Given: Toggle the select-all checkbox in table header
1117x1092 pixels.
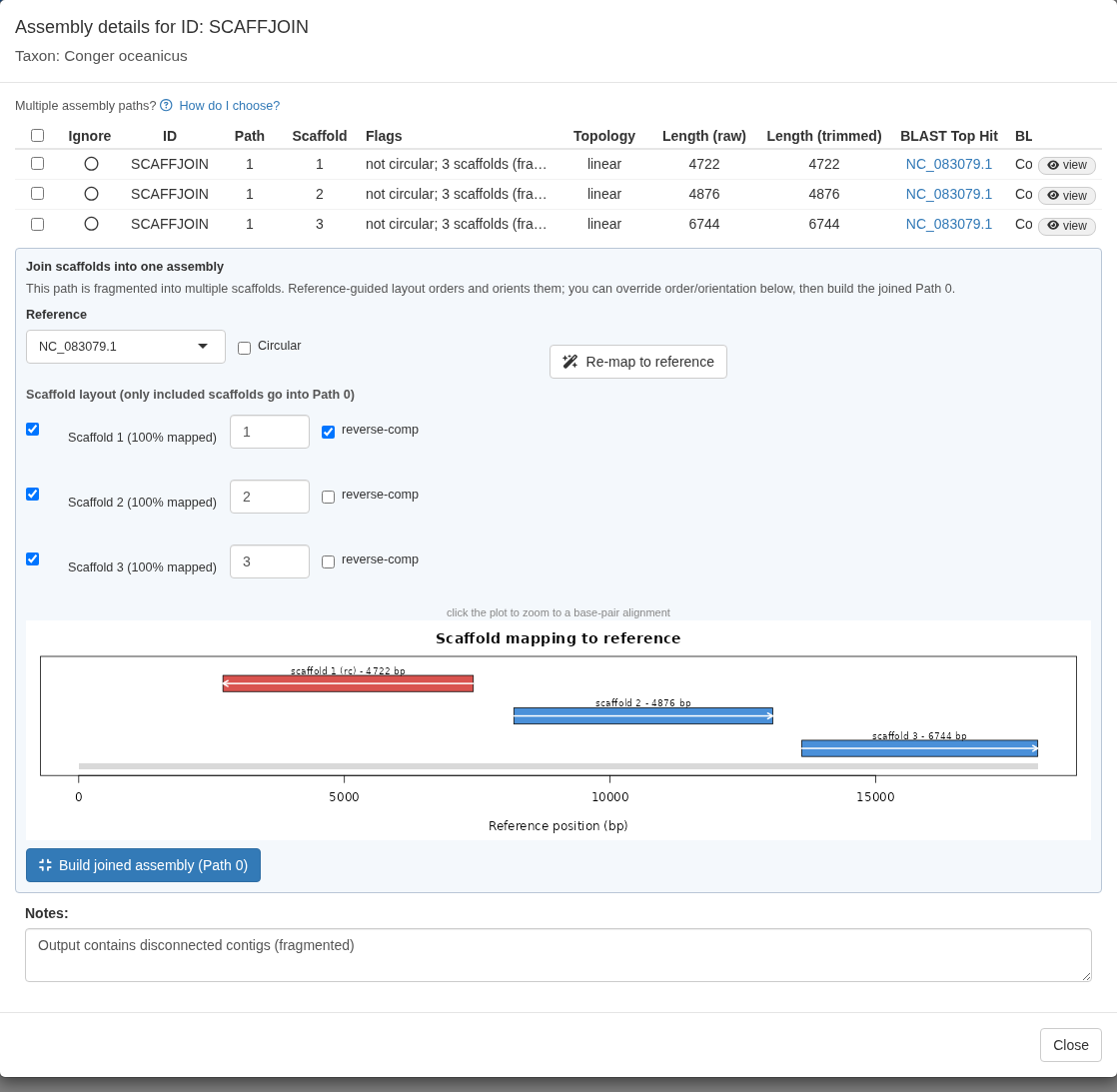Looking at the screenshot, I should tap(38, 135).
